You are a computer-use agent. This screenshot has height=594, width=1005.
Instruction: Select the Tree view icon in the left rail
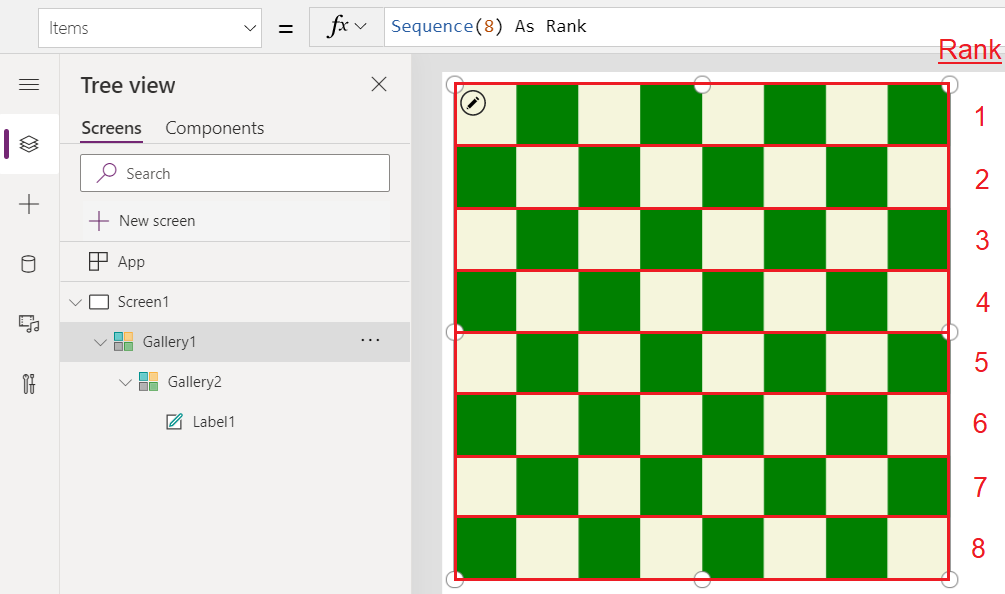(x=29, y=144)
